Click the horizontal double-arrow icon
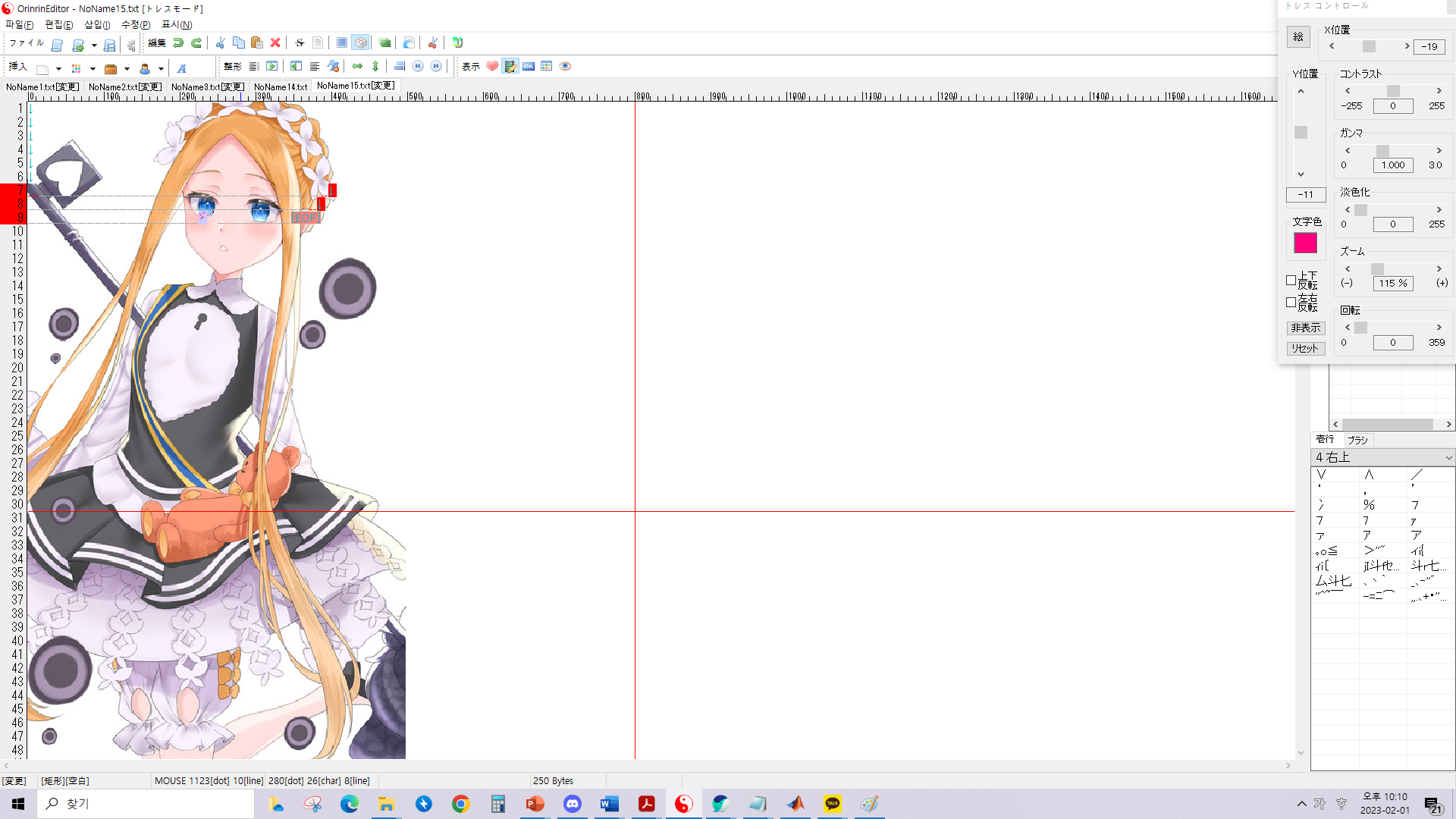Viewport: 1456px width, 819px height. pos(357,67)
